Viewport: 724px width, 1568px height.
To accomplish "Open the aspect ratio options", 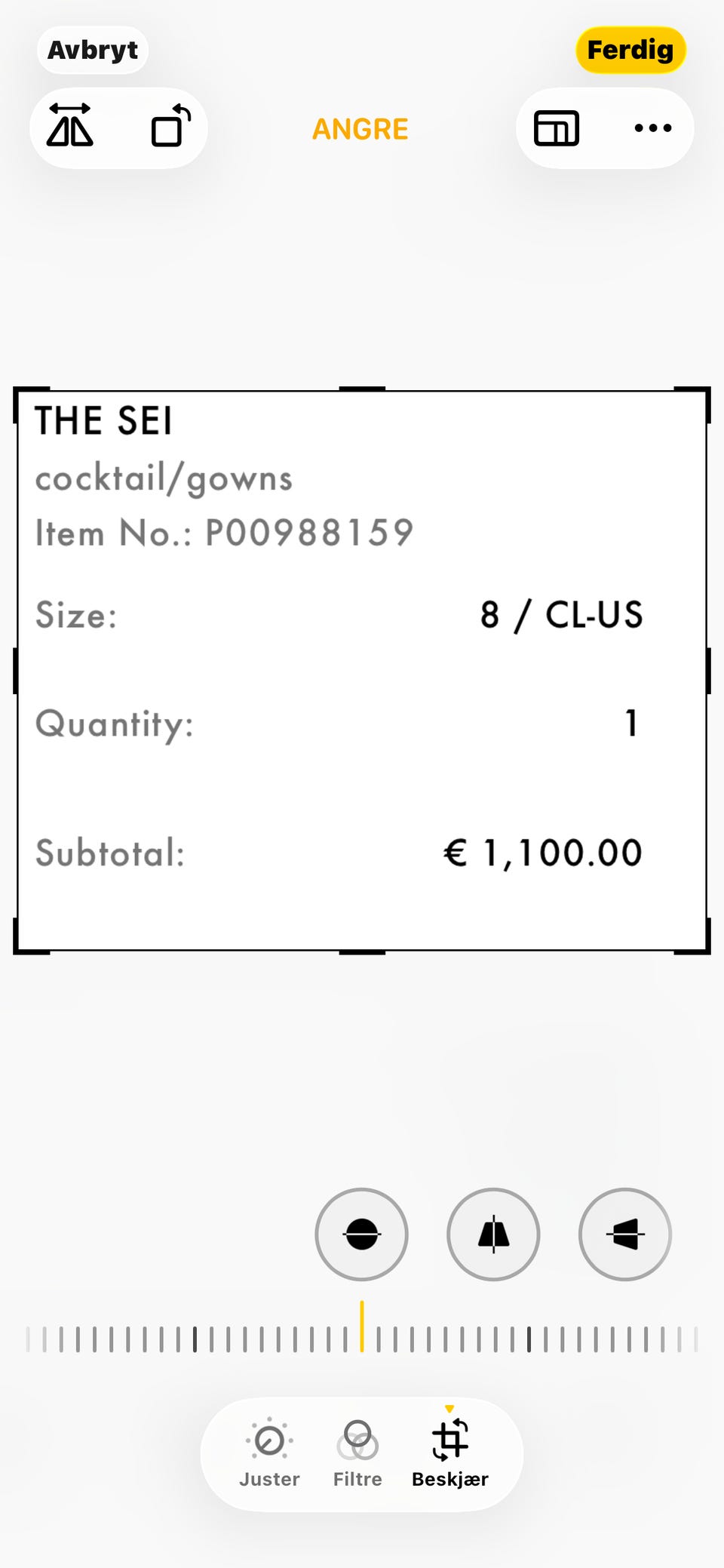I will [x=557, y=128].
